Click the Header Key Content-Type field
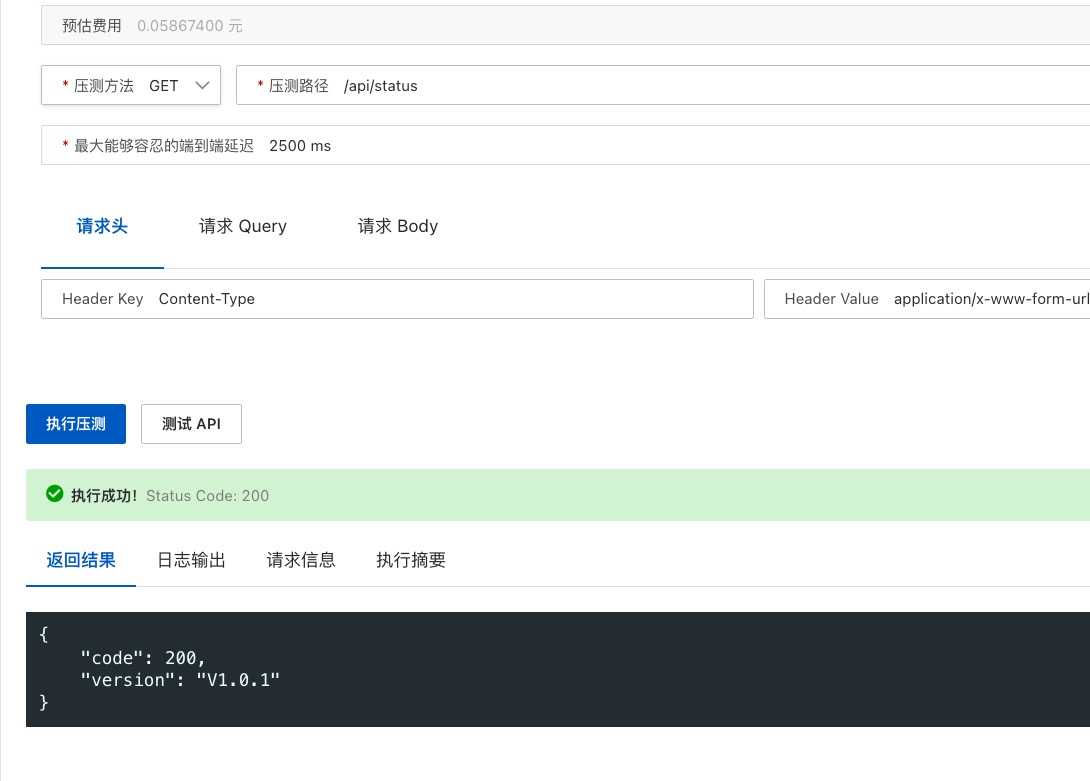This screenshot has width=1090, height=781. pos(397,299)
